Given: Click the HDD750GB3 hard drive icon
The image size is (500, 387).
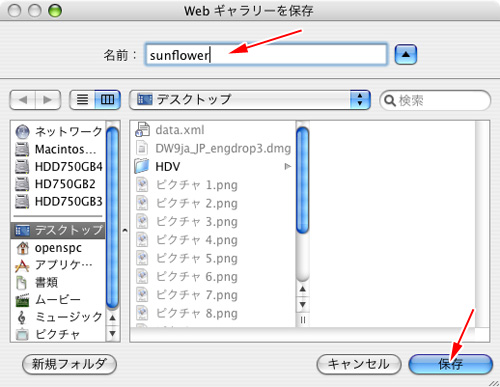Looking at the screenshot, I should [22, 202].
